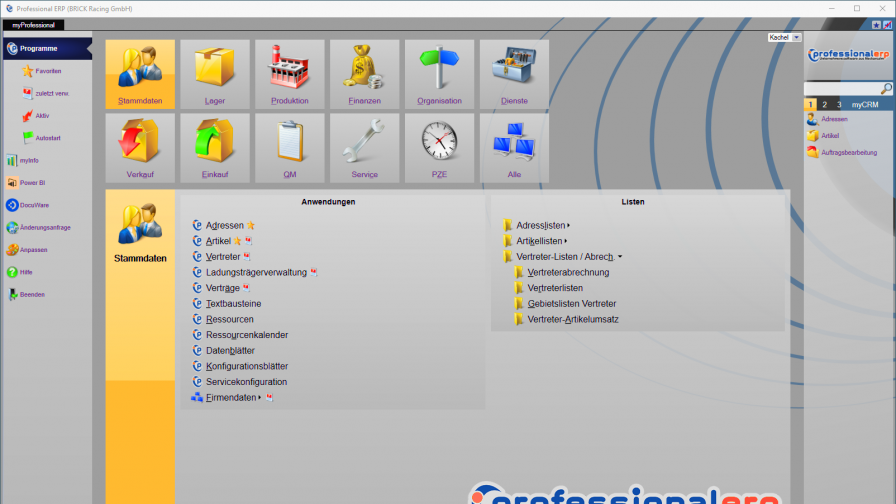The width and height of the screenshot is (896, 504).
Task: Select page 2 tab in myCRM panel
Action: pyautogui.click(x=824, y=104)
